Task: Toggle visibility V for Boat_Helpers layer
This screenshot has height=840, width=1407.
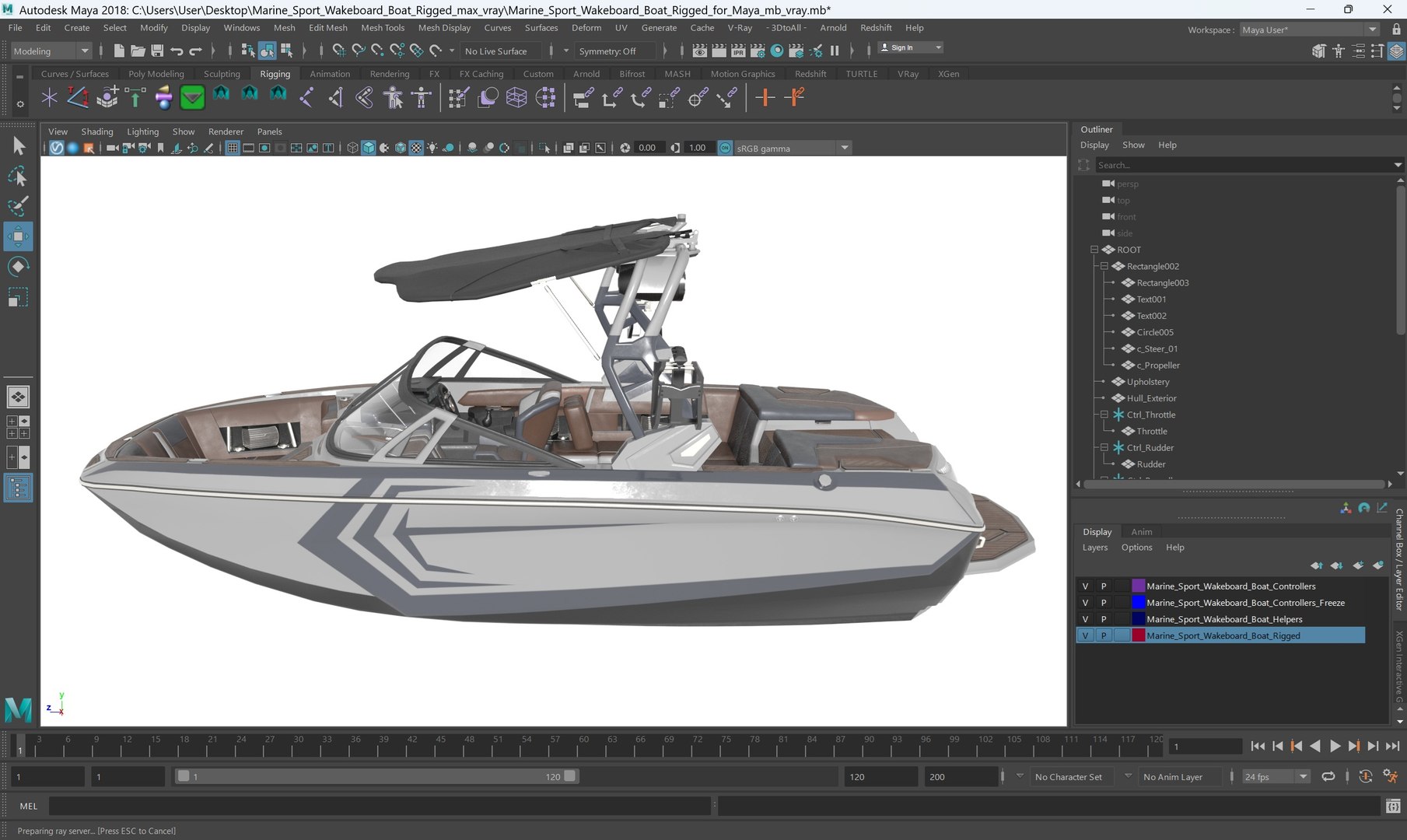Action: pos(1085,619)
